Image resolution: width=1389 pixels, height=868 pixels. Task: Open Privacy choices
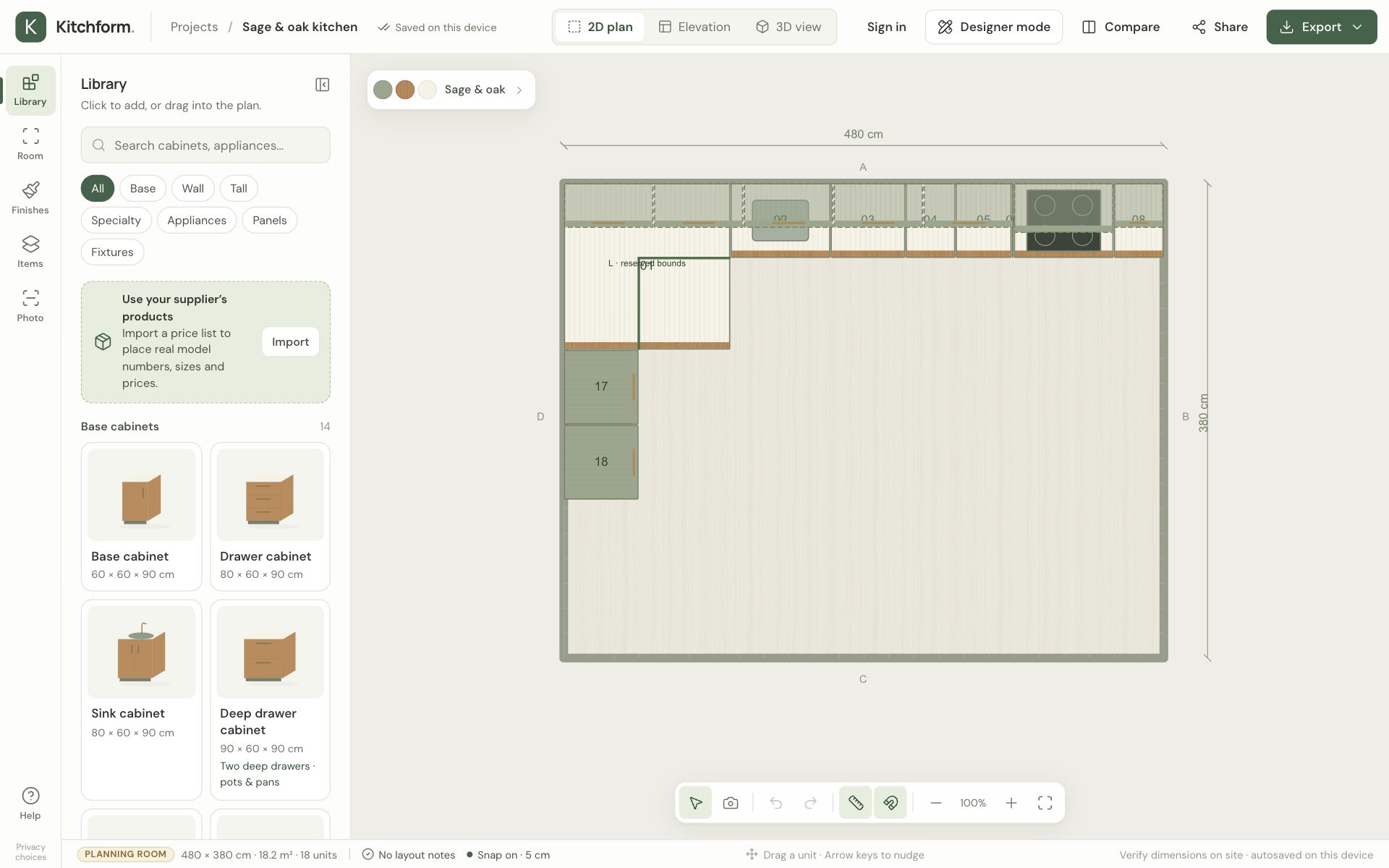coord(30,852)
